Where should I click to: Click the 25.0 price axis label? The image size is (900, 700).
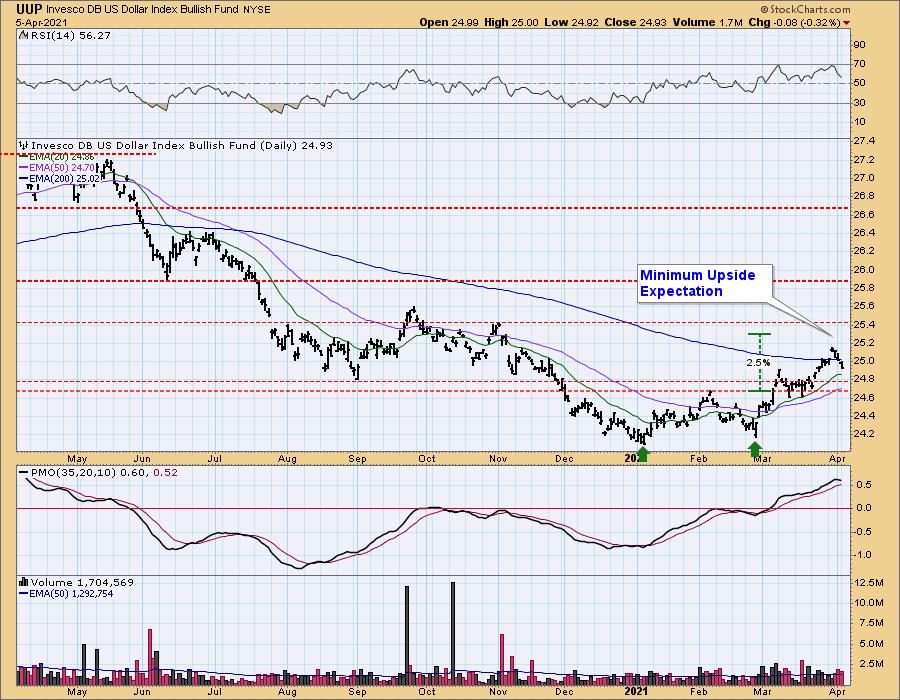(863, 361)
